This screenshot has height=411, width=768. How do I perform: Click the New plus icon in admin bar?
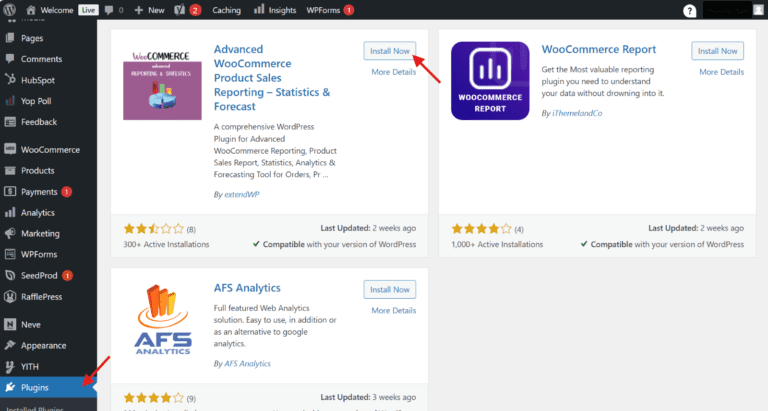pos(139,10)
